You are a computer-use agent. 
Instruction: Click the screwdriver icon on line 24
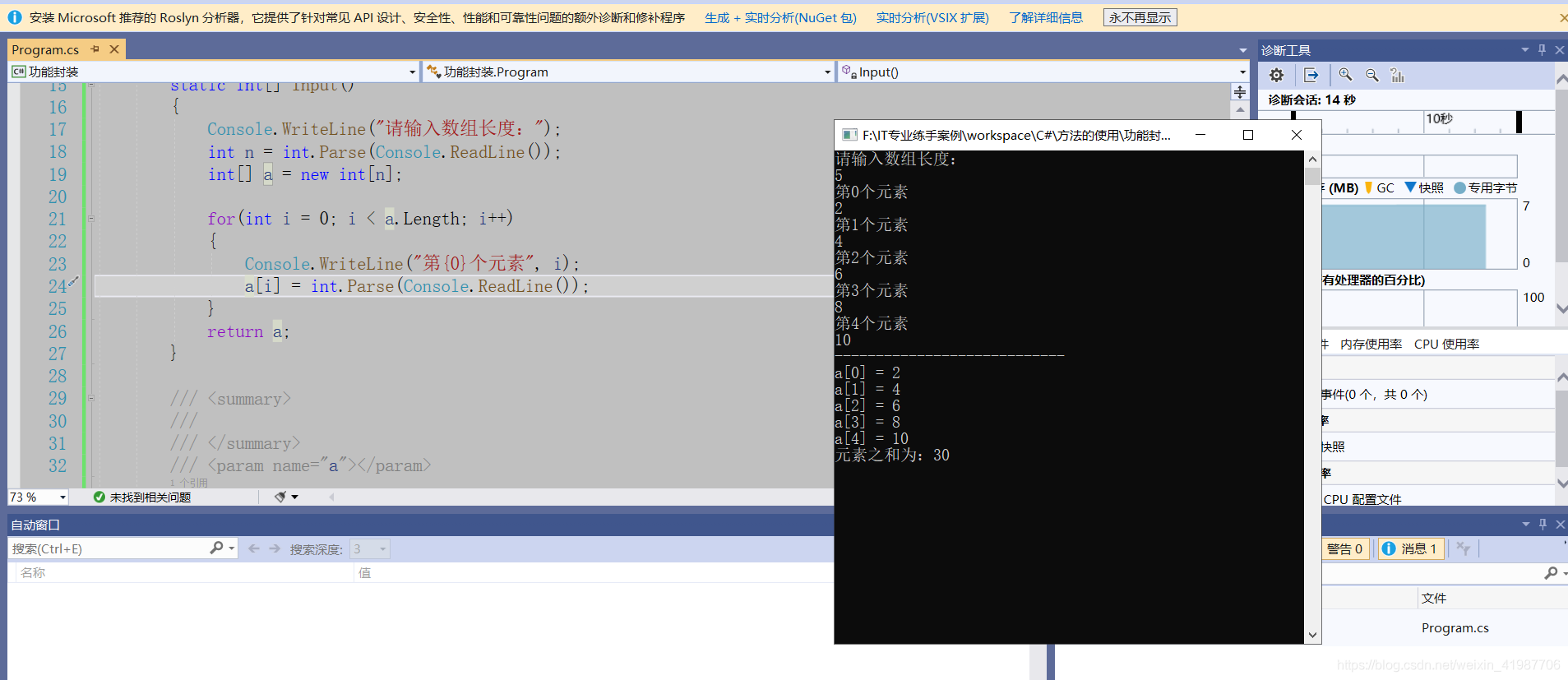click(73, 282)
